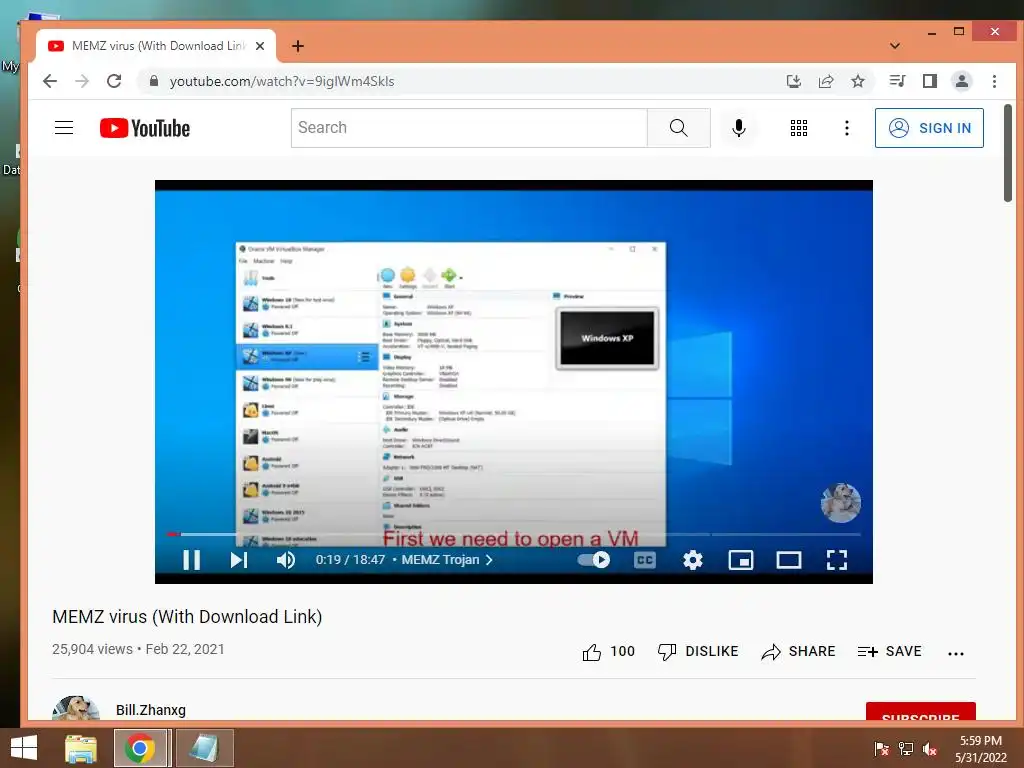Screen dimensions: 1024x768
Task: Open Bill.Zhanxg channel link
Action: point(151,710)
